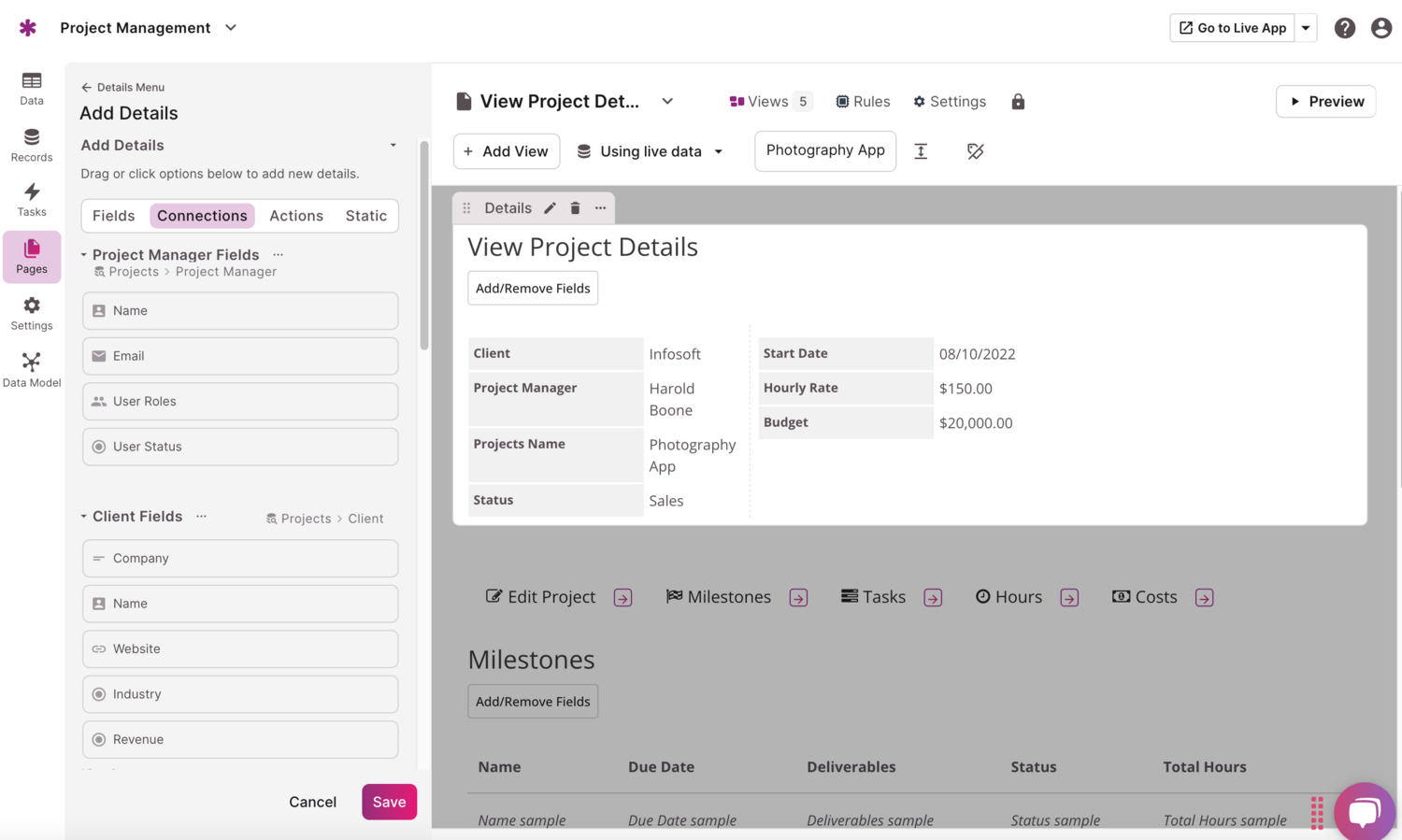The image size is (1402, 840).
Task: Open Data Model from sidebar
Action: click(32, 369)
